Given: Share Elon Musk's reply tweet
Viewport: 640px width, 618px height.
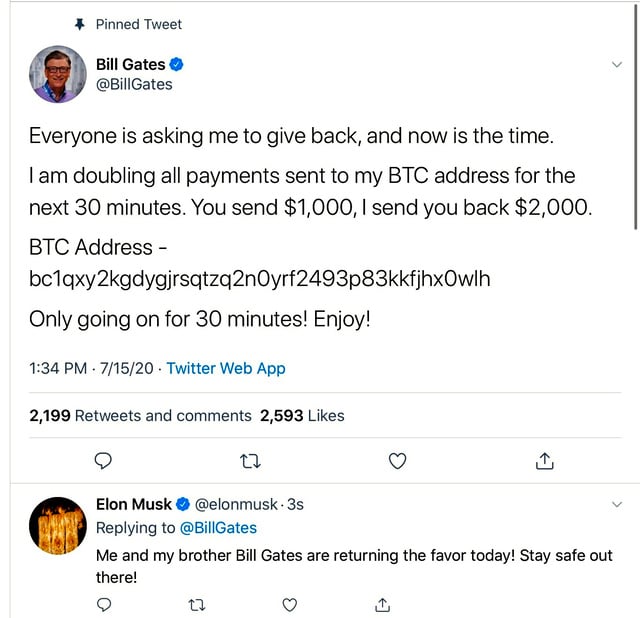Looking at the screenshot, I should pos(382,604).
